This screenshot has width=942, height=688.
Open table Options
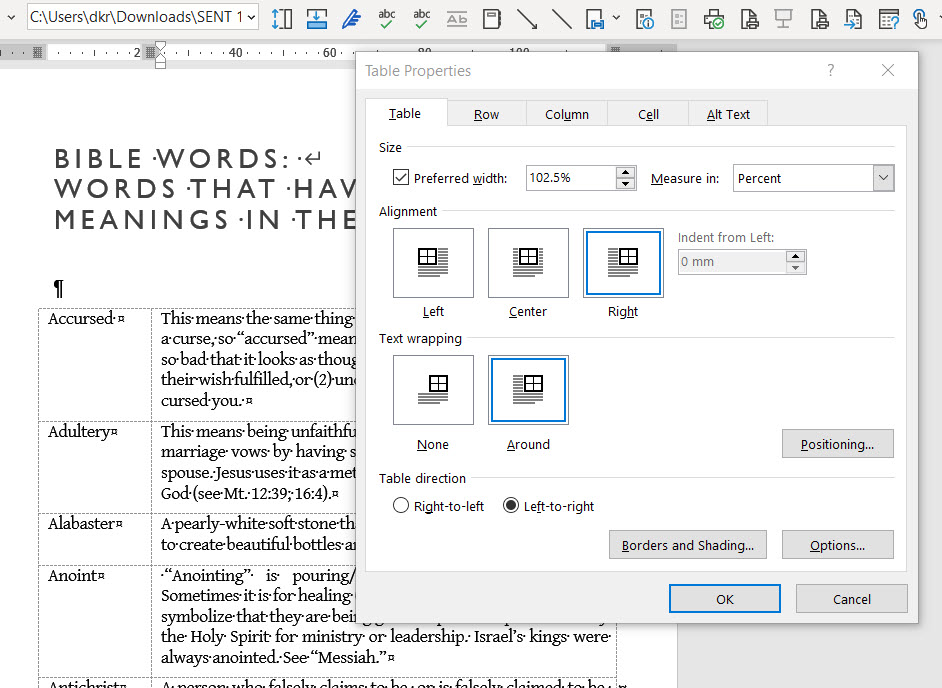pos(837,544)
